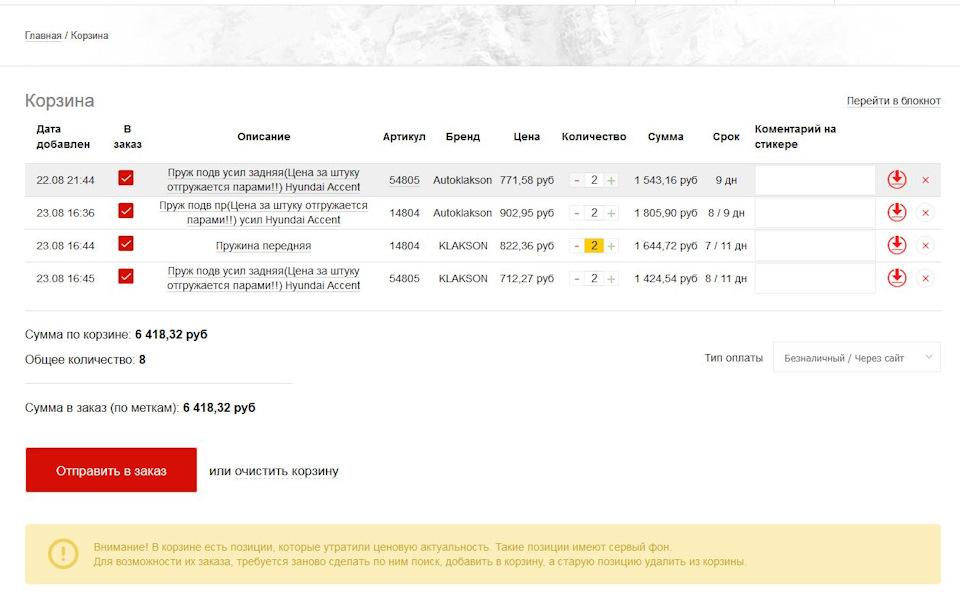Decrease quantity for 822,36 руб item
The width and height of the screenshot is (960, 595).
tap(577, 245)
